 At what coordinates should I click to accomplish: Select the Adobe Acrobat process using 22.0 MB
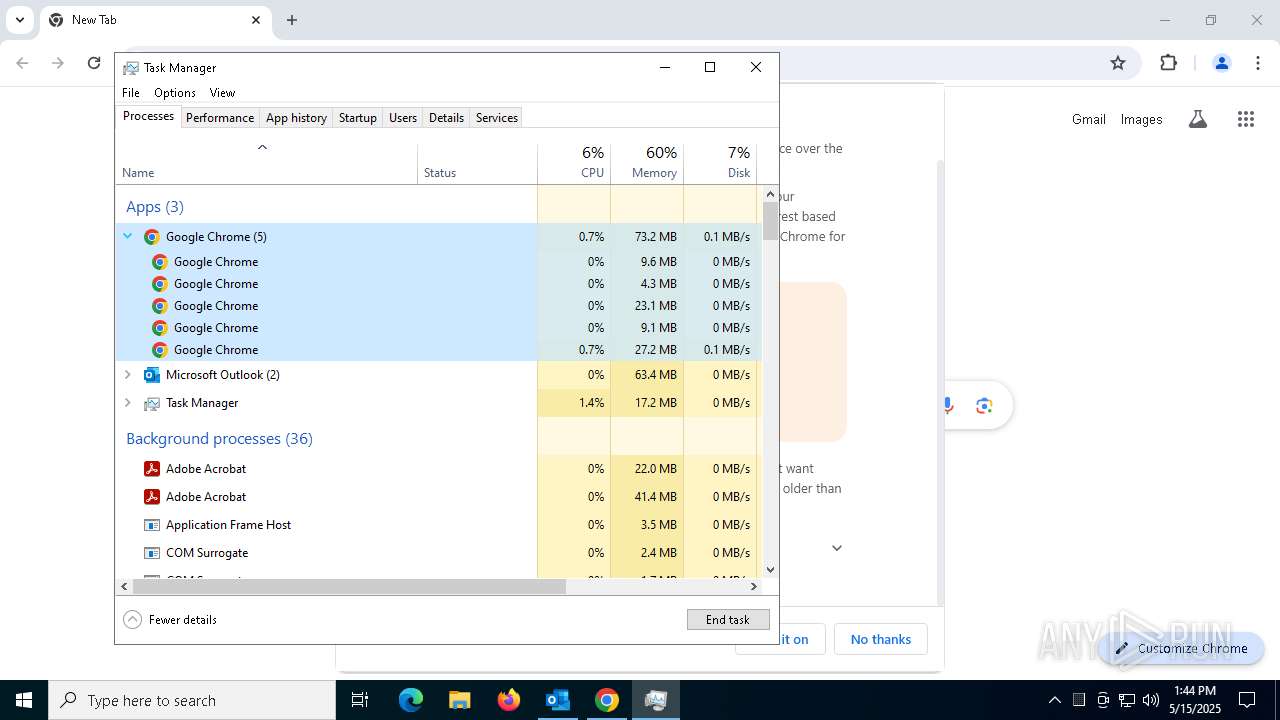tap(438, 469)
